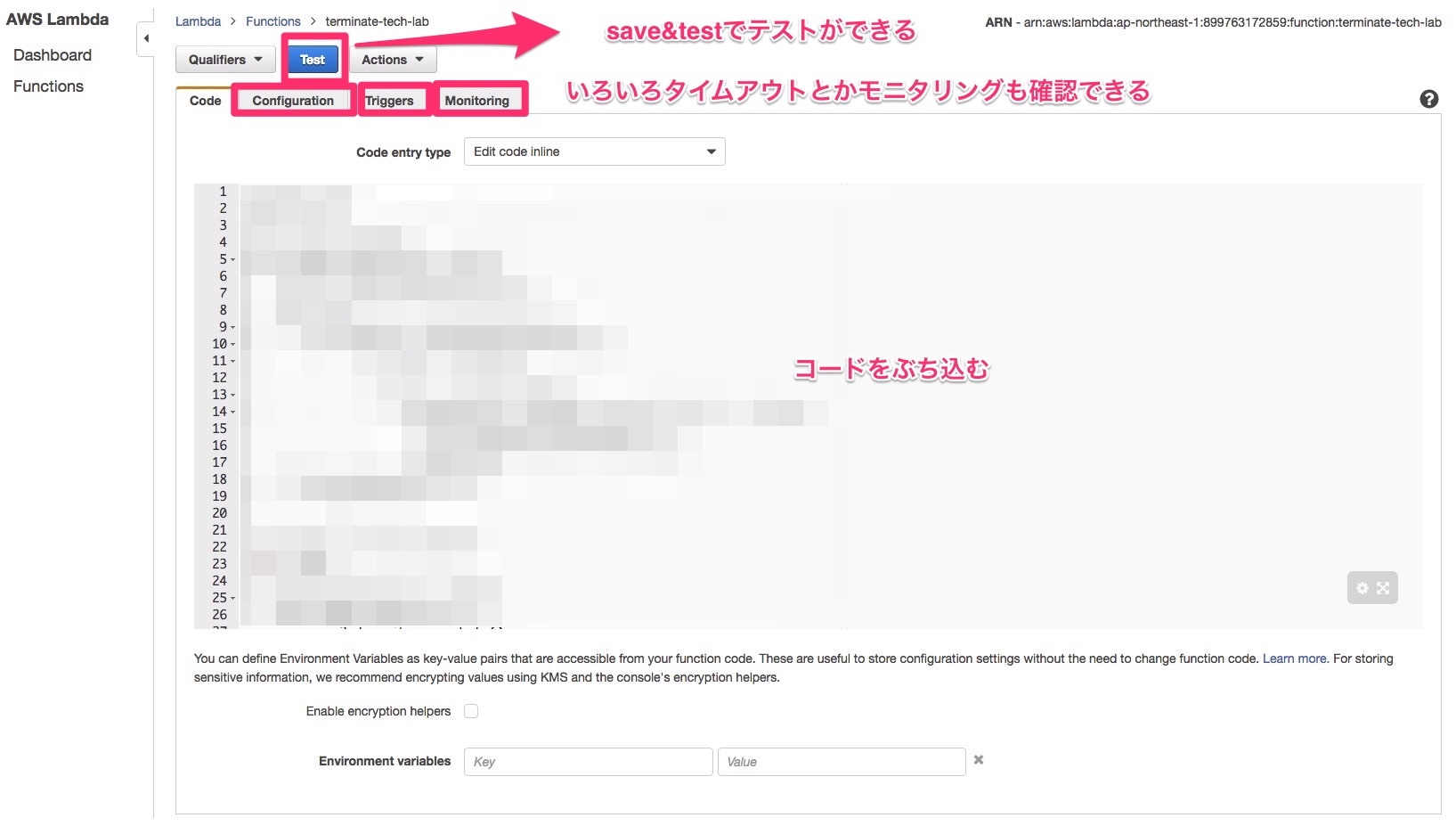Show the Monitoring tab
This screenshot has width=1456, height=826.
(477, 101)
